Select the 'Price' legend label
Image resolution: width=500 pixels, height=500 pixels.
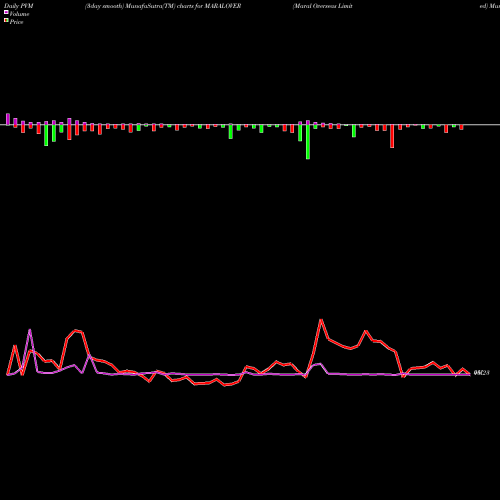16,22
